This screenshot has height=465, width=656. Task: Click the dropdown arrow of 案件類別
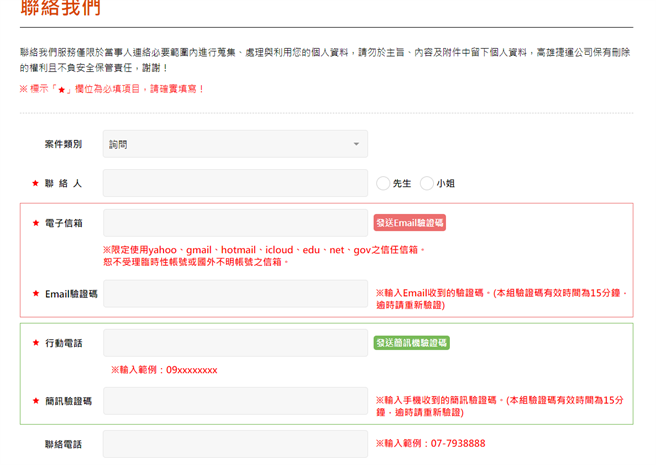coord(356,144)
